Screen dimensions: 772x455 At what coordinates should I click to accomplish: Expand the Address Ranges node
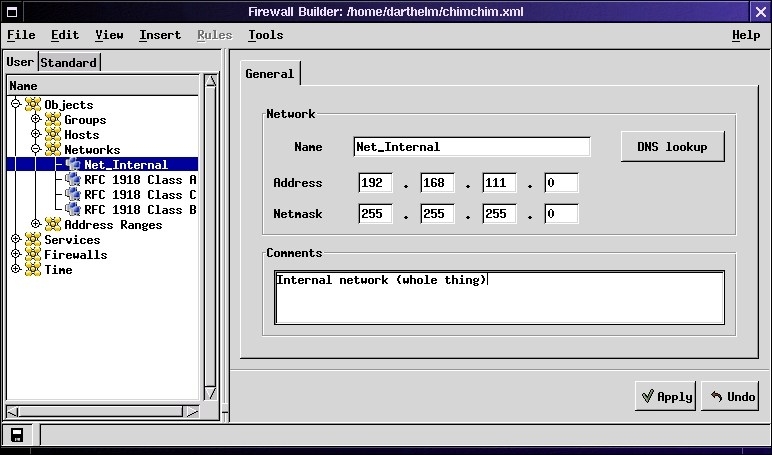(36, 225)
